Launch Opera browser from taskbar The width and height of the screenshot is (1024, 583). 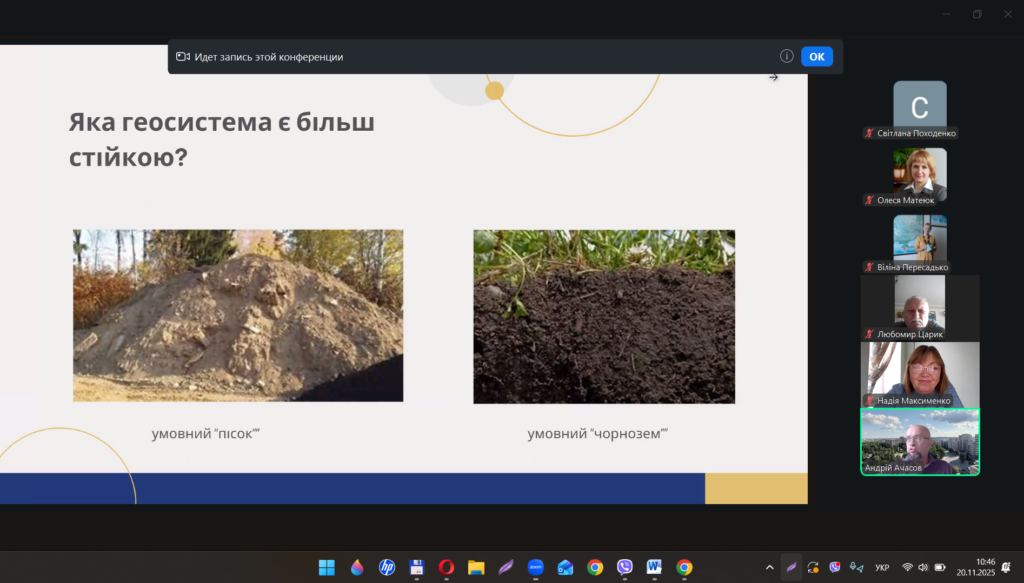point(446,567)
